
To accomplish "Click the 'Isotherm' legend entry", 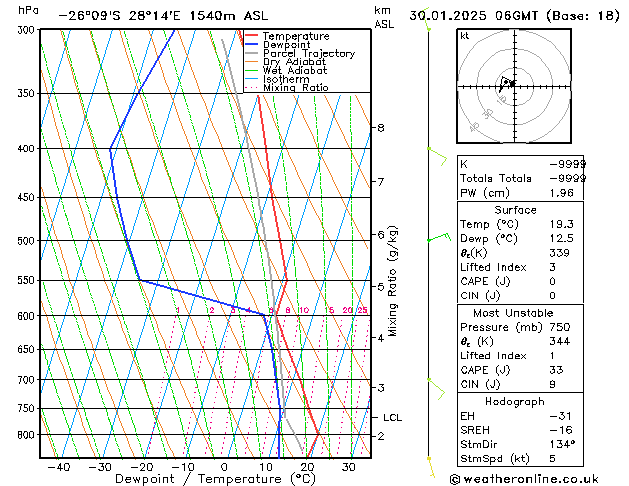I will 286,79.
